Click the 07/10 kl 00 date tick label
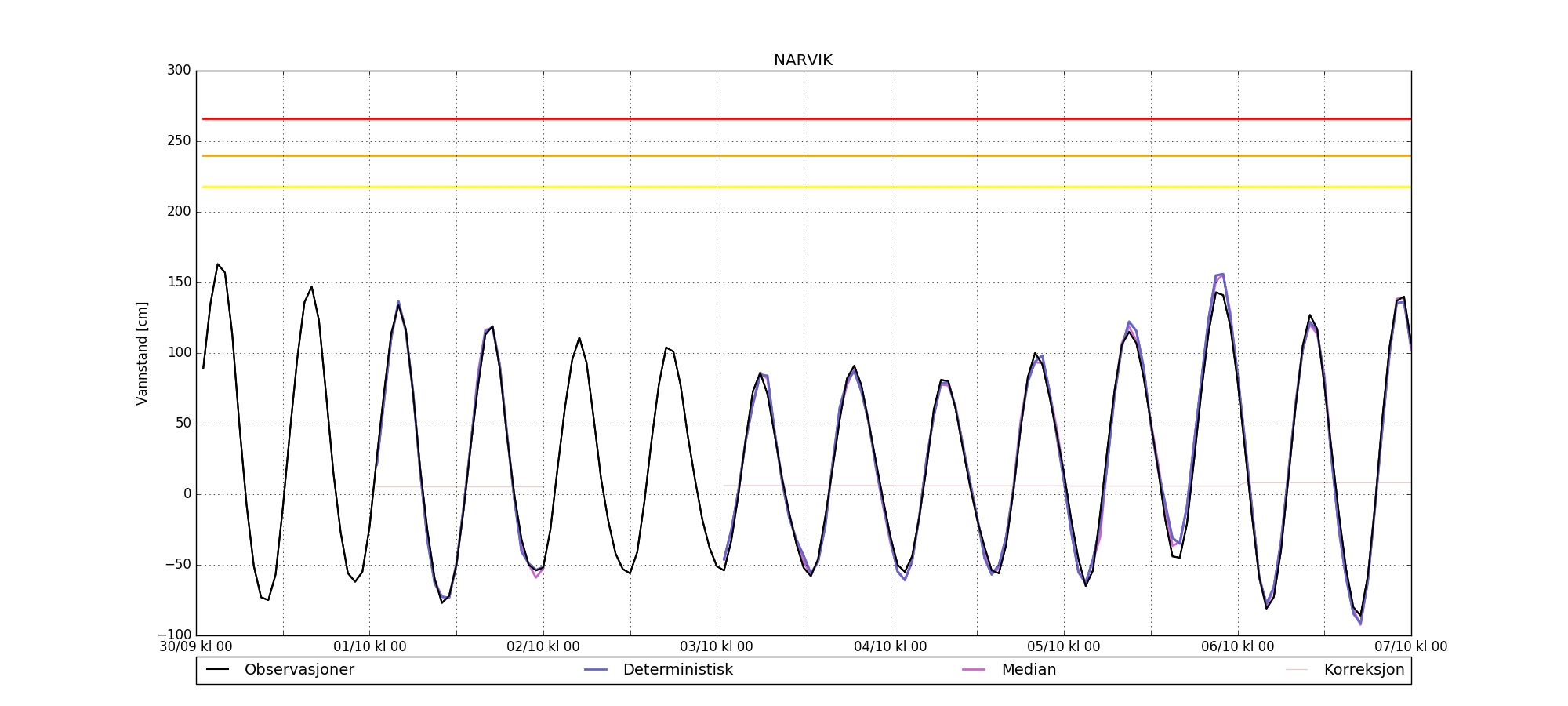Image resolution: width=1568 pixels, height=706 pixels. 1410,647
